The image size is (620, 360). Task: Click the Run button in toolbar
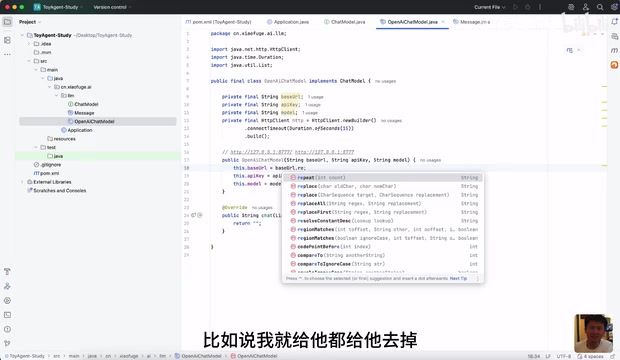click(x=515, y=7)
